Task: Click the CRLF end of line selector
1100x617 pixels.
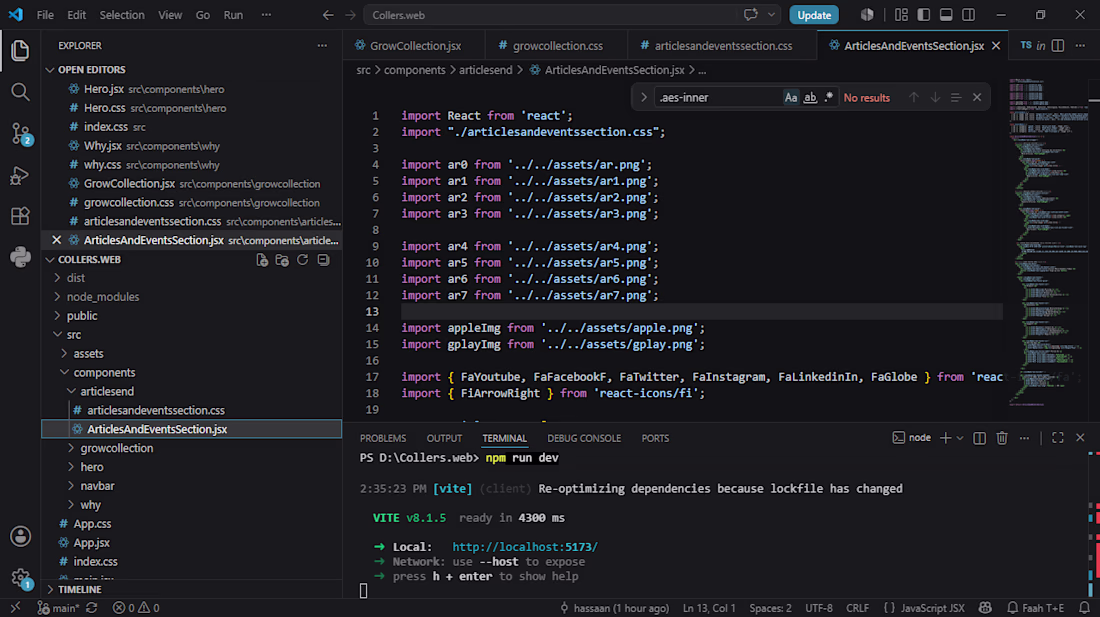Action: pyautogui.click(x=857, y=608)
